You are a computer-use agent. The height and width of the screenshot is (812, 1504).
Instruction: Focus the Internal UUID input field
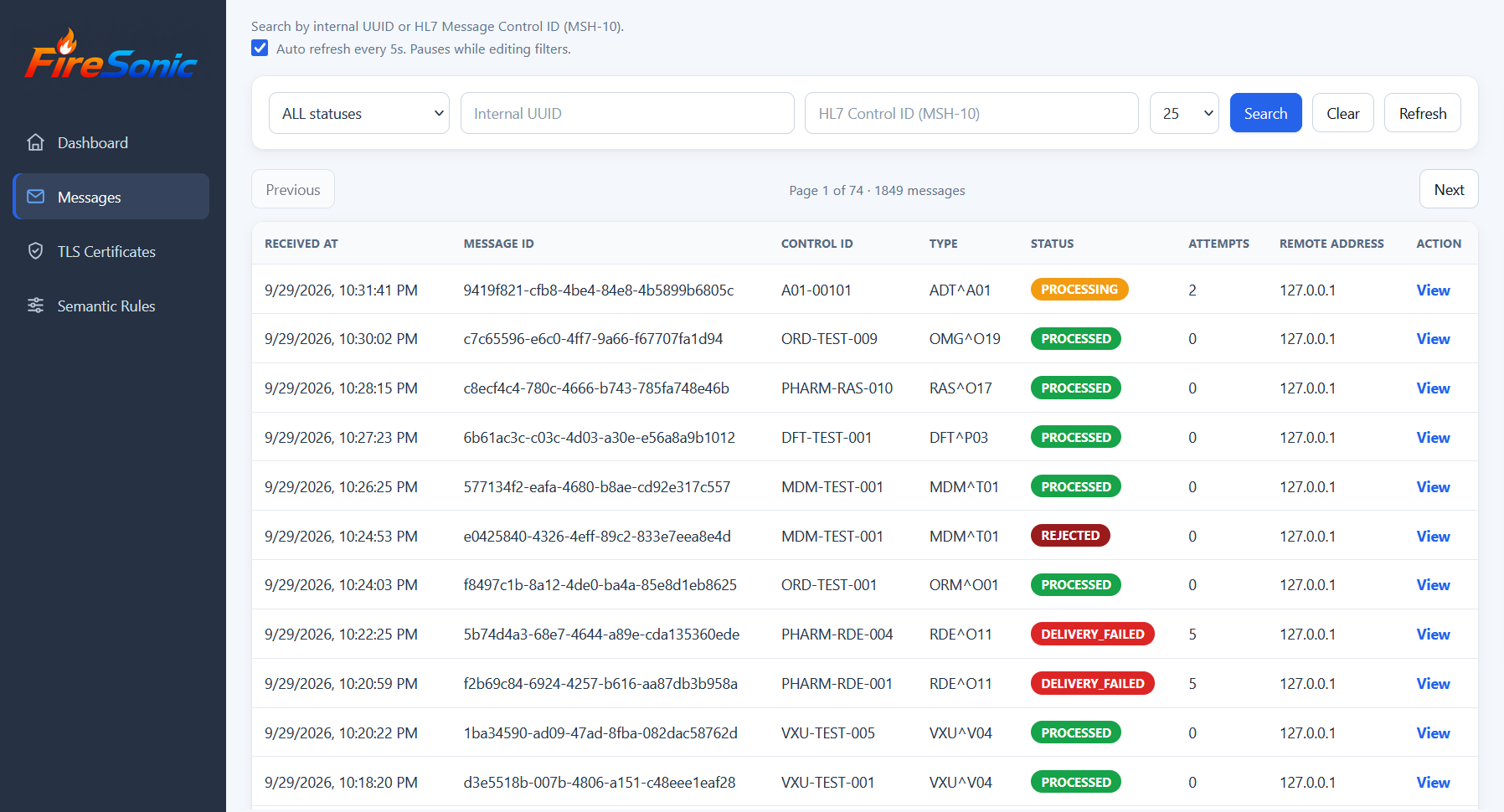point(627,113)
